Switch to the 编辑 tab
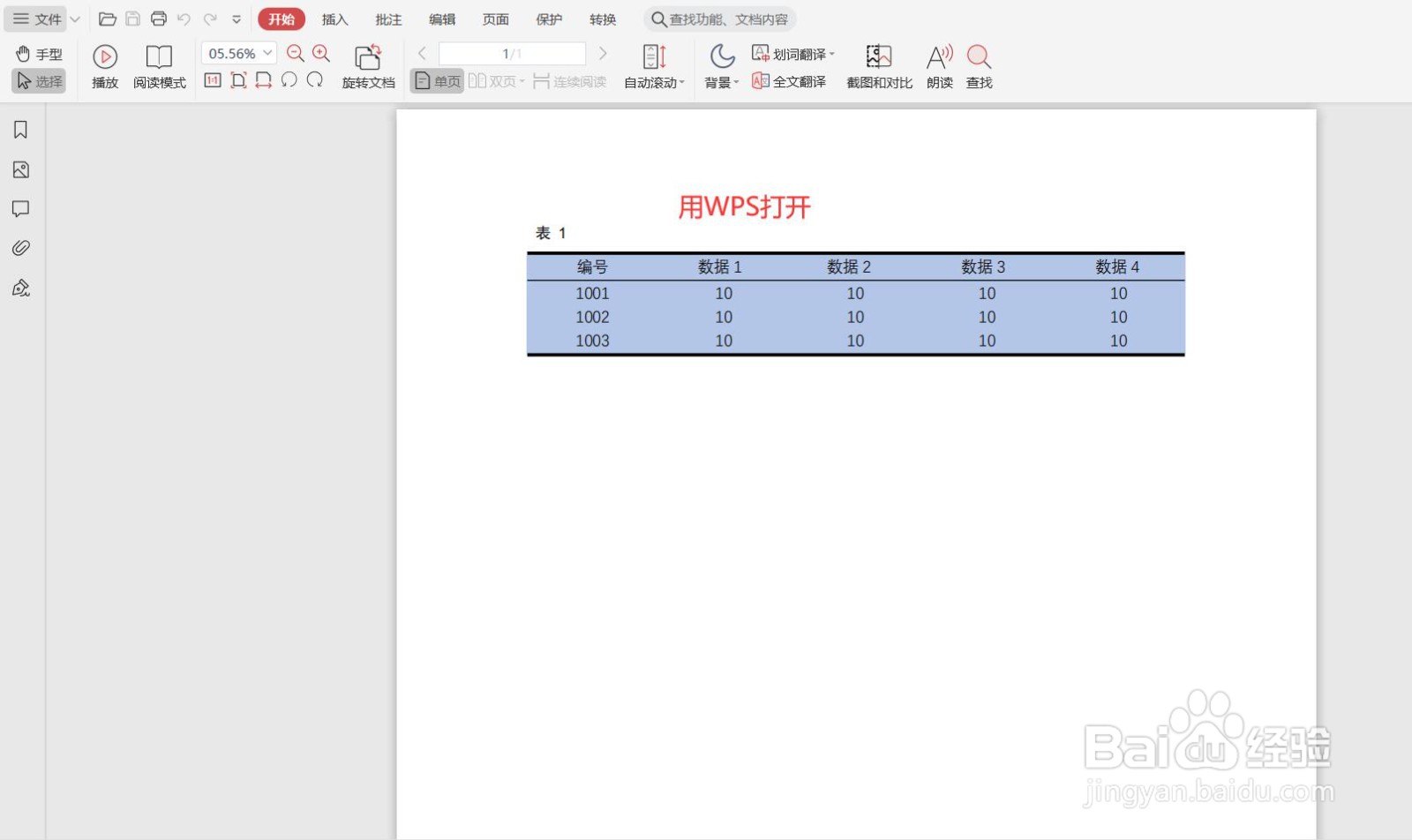 coord(442,19)
